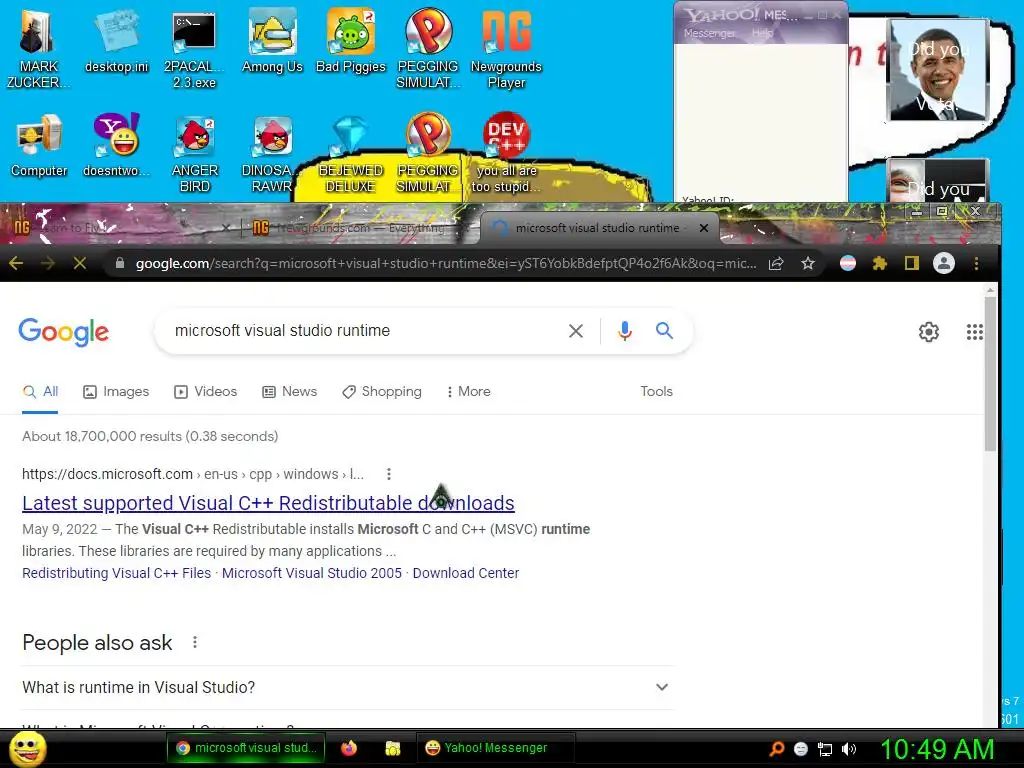Open the Microsoft Visual Studio 2005 sublink

pos(312,573)
